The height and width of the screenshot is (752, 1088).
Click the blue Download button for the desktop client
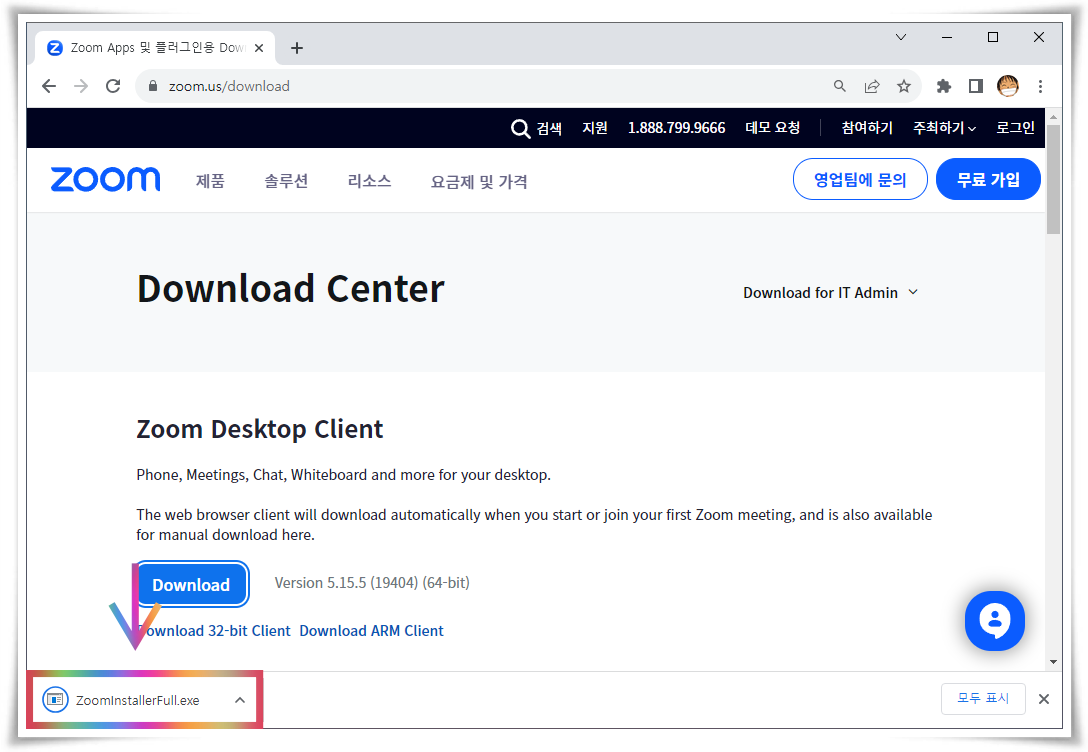tap(191, 584)
